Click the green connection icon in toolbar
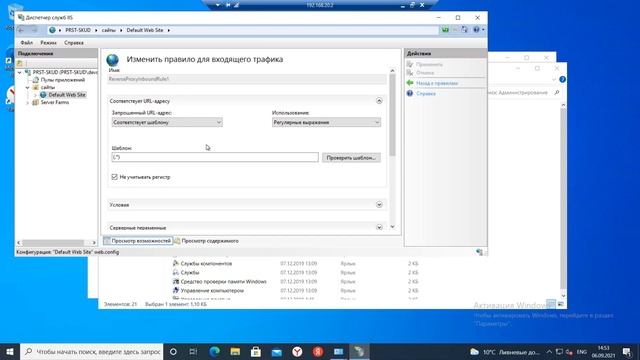 pos(445,29)
